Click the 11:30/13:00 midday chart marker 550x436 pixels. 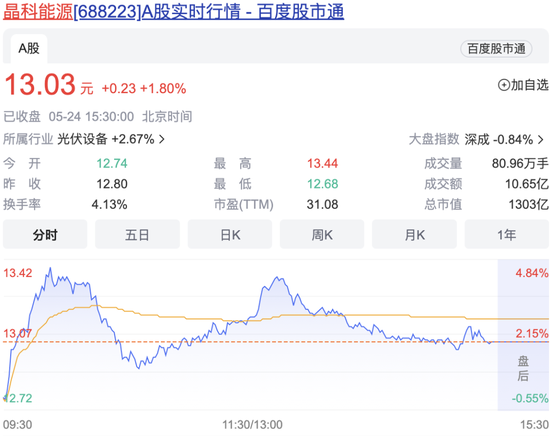(x=252, y=425)
